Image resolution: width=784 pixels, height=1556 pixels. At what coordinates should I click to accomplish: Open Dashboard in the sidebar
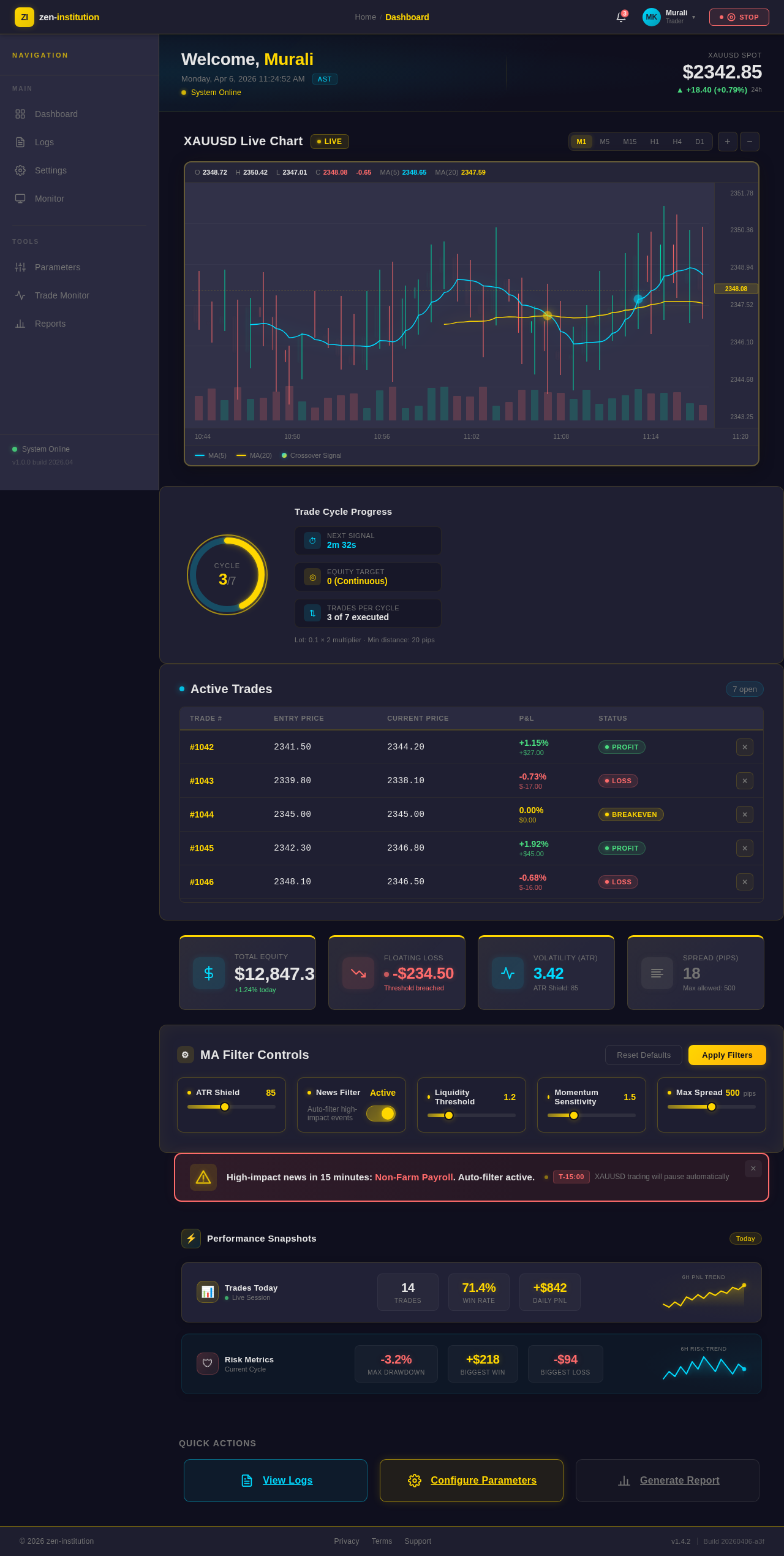pos(80,114)
